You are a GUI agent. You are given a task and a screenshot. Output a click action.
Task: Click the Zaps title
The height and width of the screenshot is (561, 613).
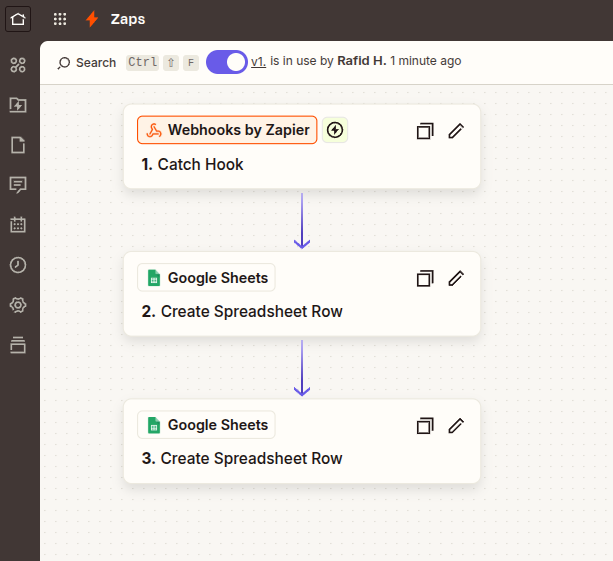point(128,19)
